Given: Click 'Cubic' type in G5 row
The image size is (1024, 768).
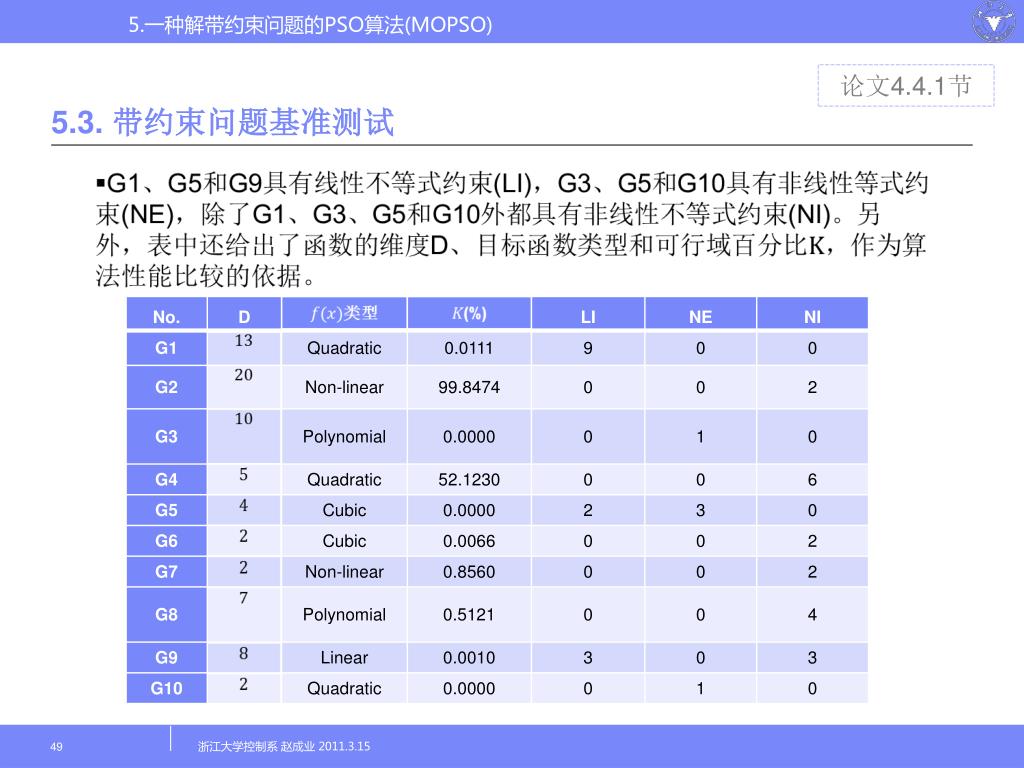Looking at the screenshot, I should click(344, 510).
